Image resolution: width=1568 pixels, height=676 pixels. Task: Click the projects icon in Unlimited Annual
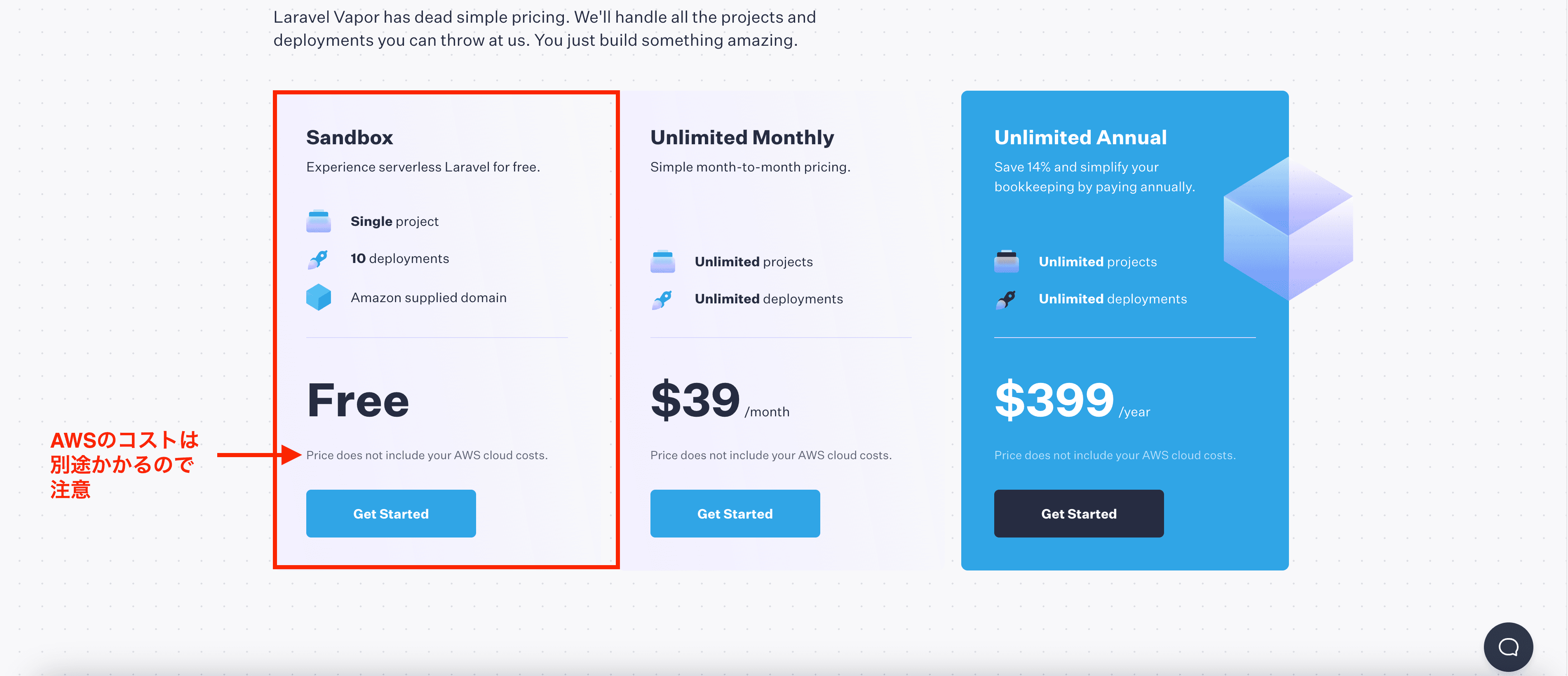click(1006, 261)
